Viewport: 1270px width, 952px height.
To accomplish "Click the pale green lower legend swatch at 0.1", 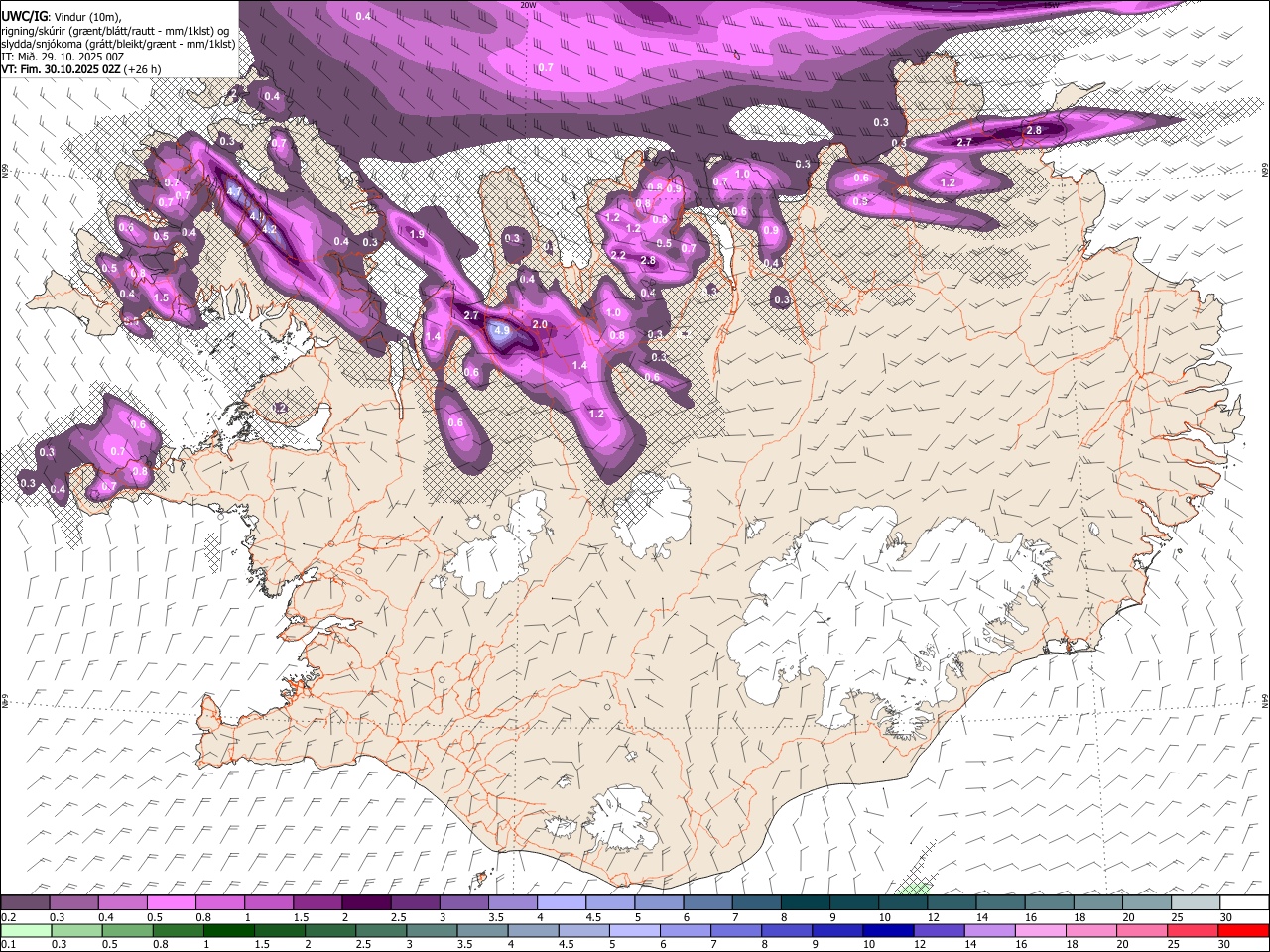I will [26, 930].
